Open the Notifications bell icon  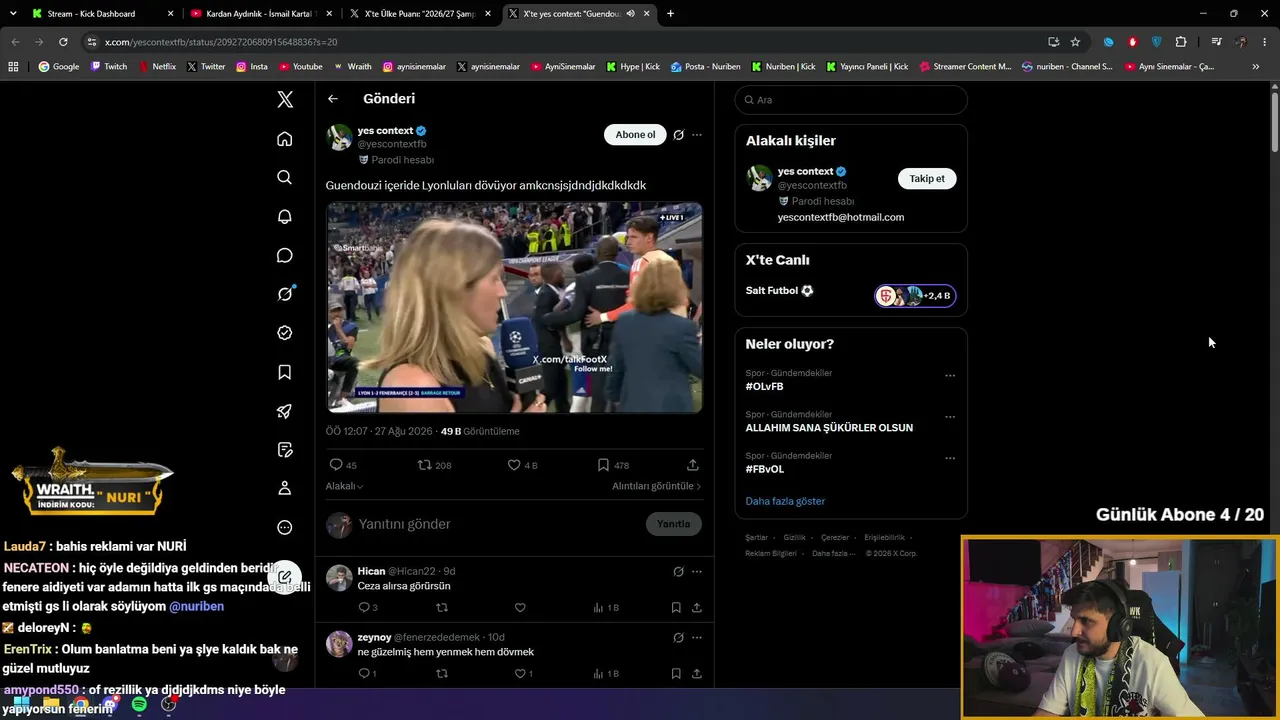click(x=285, y=216)
